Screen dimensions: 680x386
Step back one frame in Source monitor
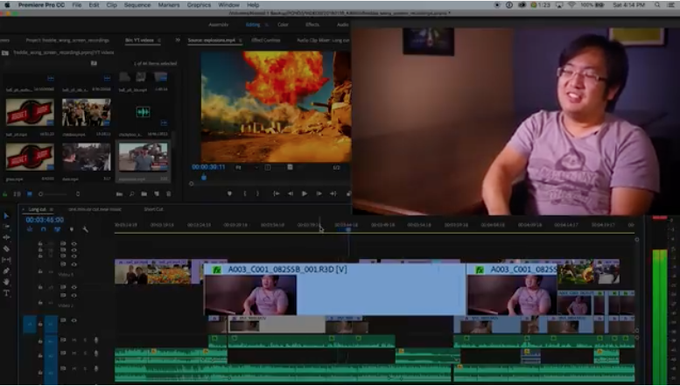click(x=290, y=193)
